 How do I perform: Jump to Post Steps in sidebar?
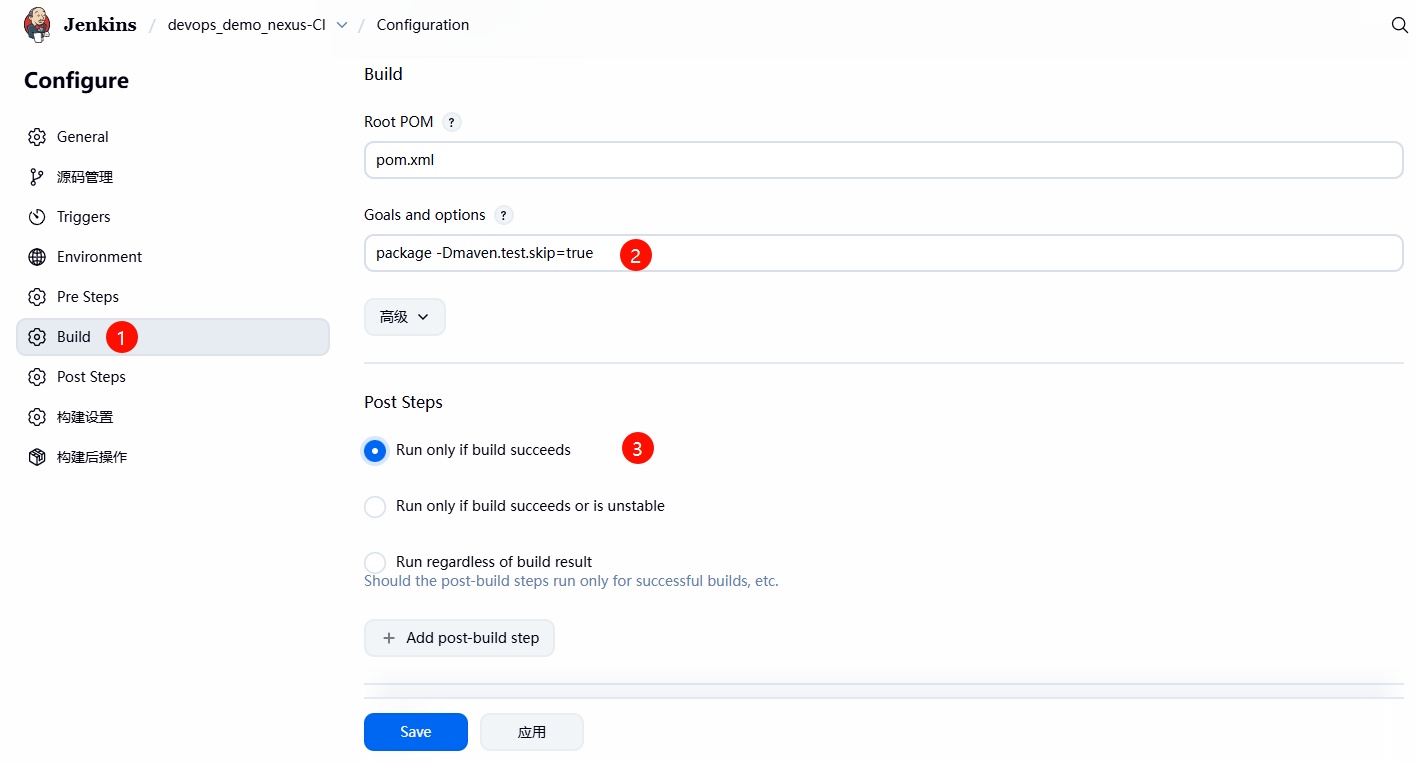pos(91,377)
